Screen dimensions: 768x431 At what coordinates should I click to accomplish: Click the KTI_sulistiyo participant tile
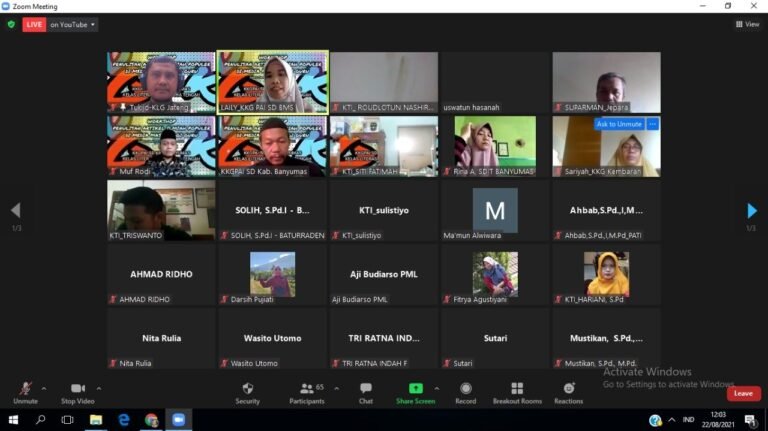coord(384,211)
